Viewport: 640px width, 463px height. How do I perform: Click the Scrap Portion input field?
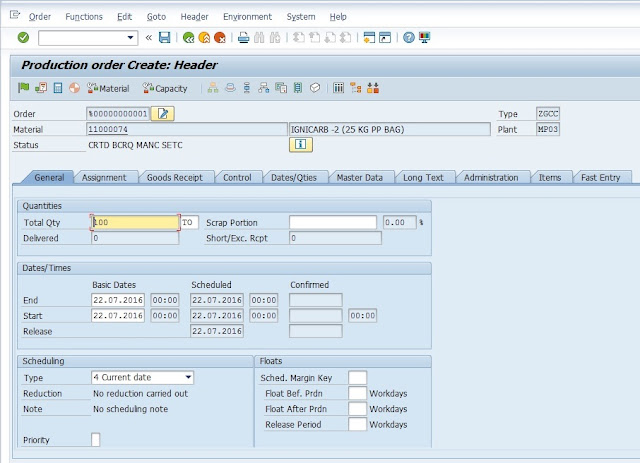(333, 223)
